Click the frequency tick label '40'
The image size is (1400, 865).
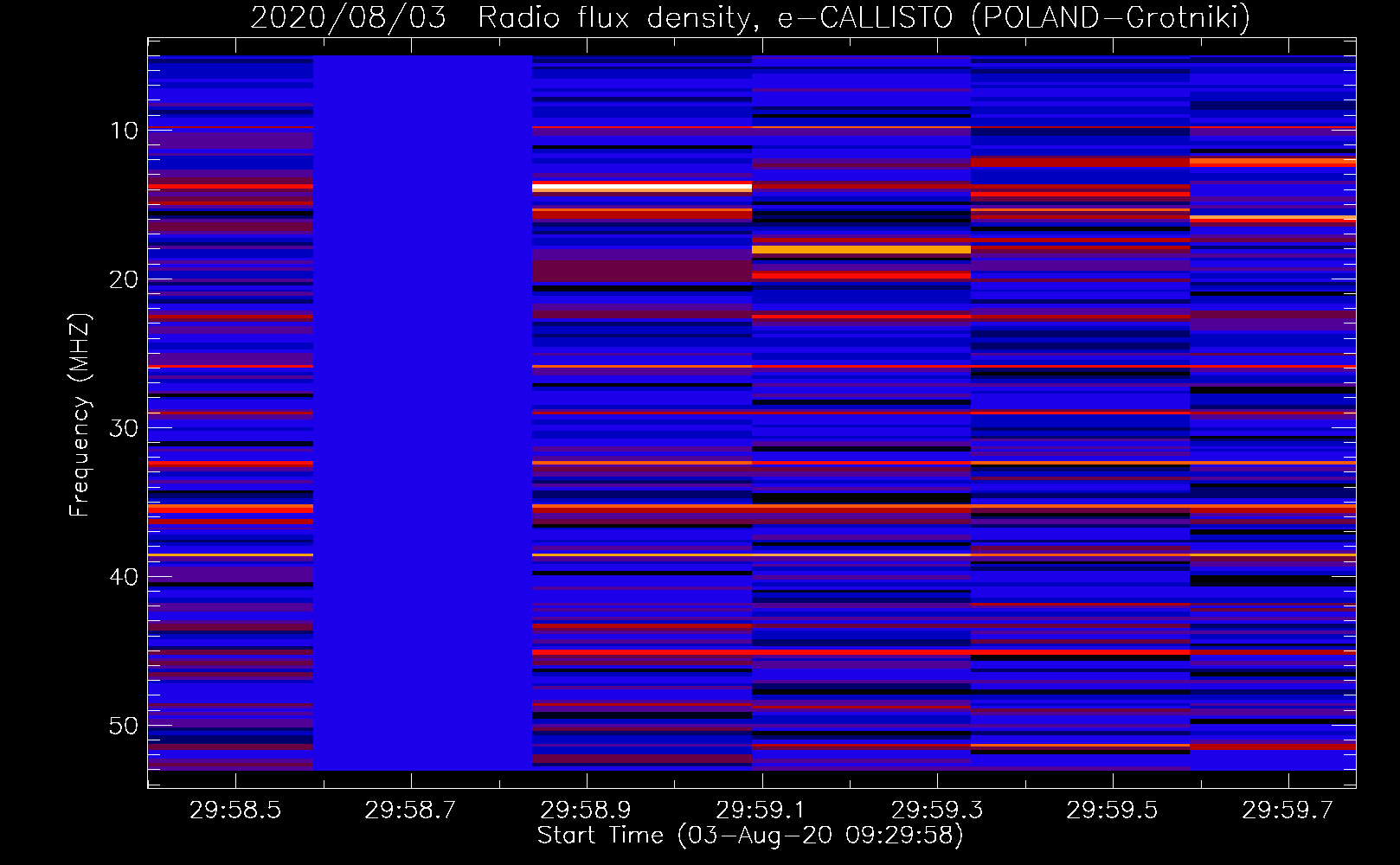point(124,577)
